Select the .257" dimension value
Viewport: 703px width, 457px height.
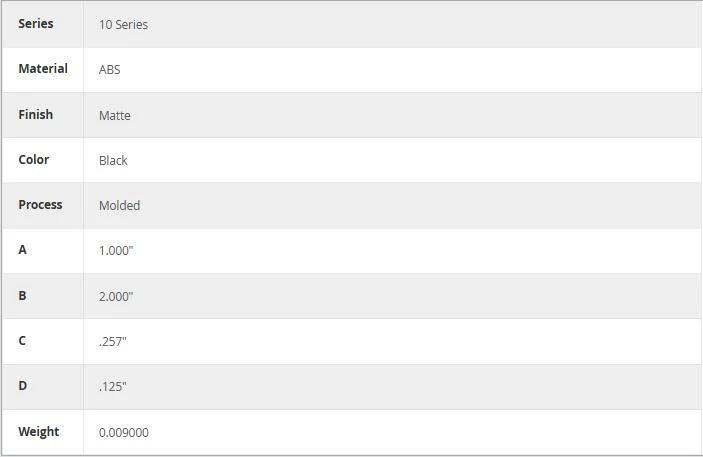pyautogui.click(x=113, y=342)
